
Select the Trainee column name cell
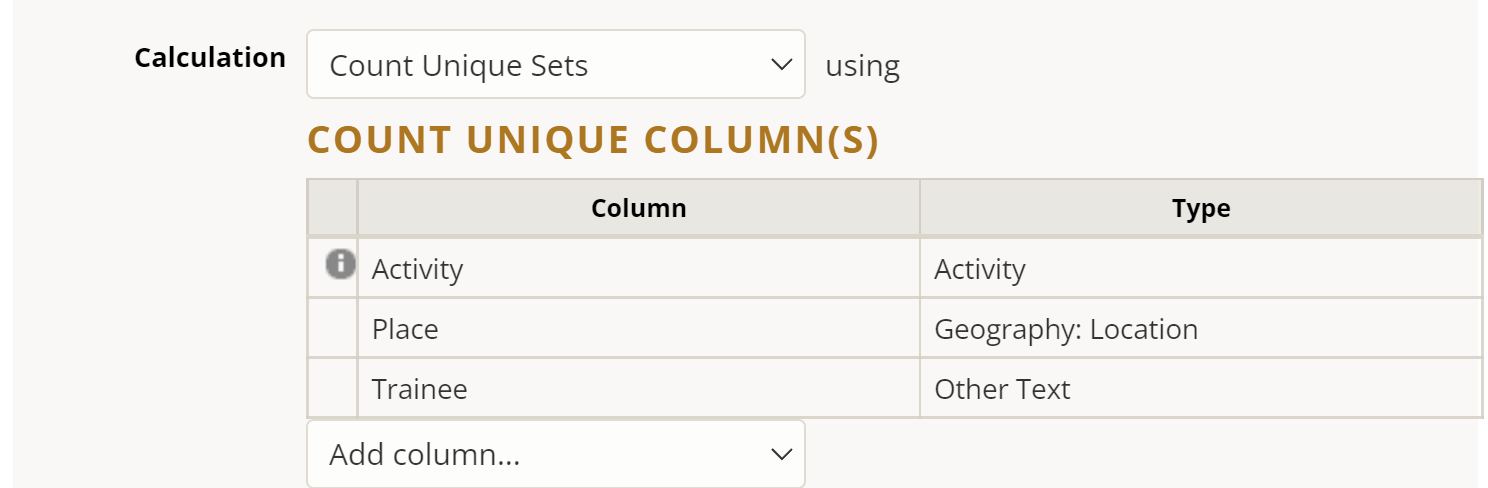(638, 389)
